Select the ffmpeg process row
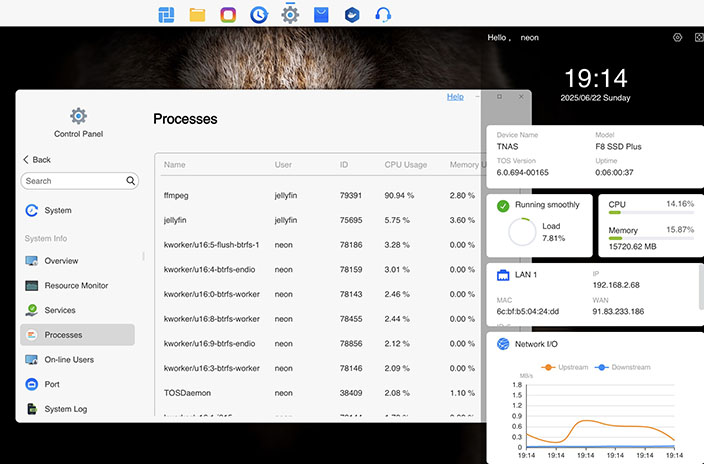The width and height of the screenshot is (704, 464). 321,195
